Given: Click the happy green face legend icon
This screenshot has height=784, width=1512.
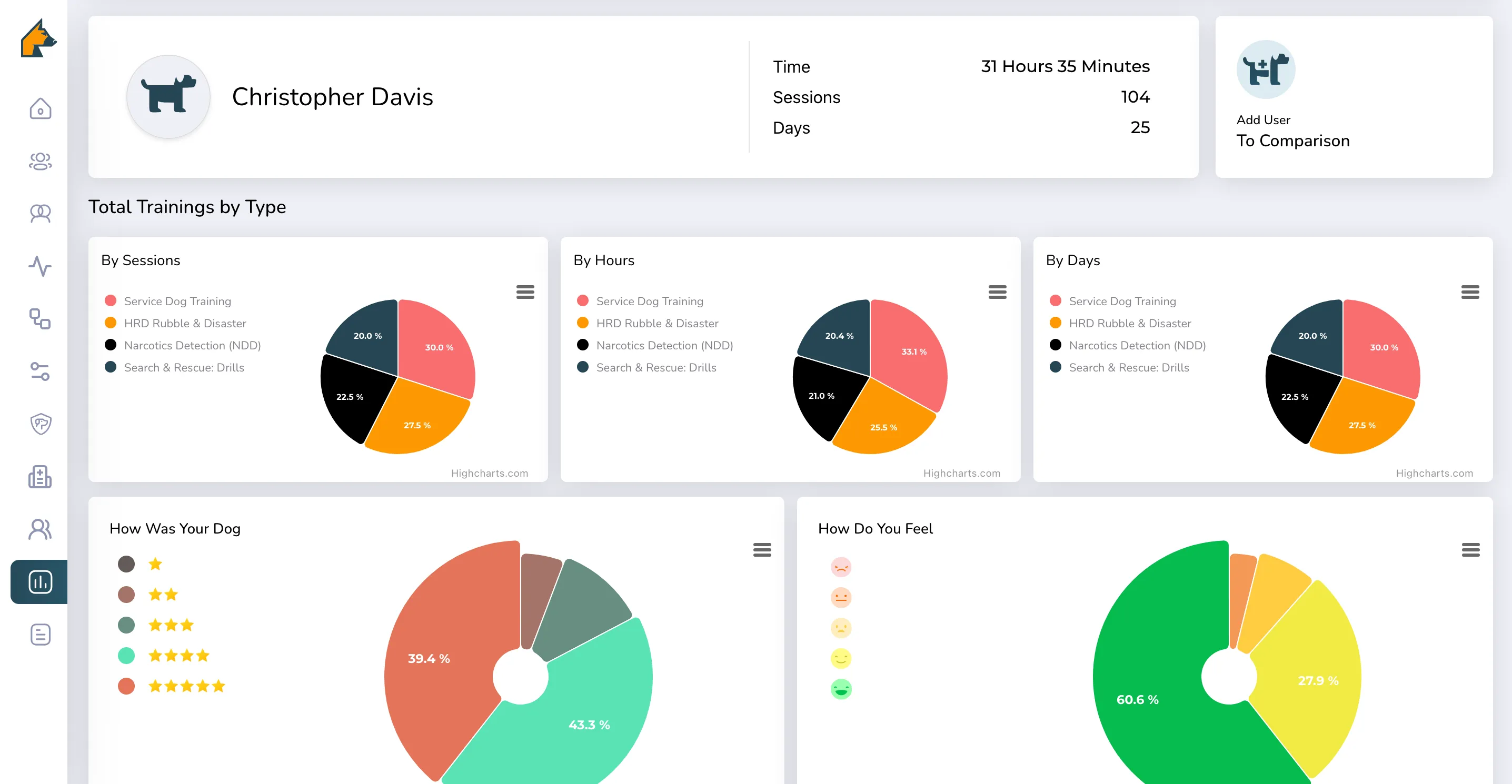Looking at the screenshot, I should click(841, 689).
